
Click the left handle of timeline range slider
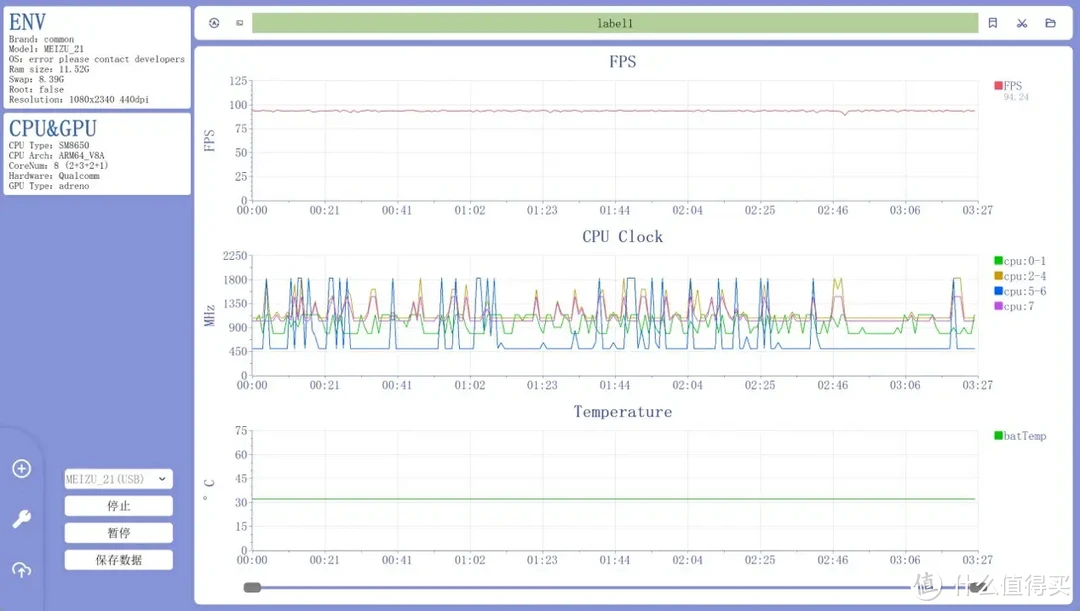(x=252, y=588)
